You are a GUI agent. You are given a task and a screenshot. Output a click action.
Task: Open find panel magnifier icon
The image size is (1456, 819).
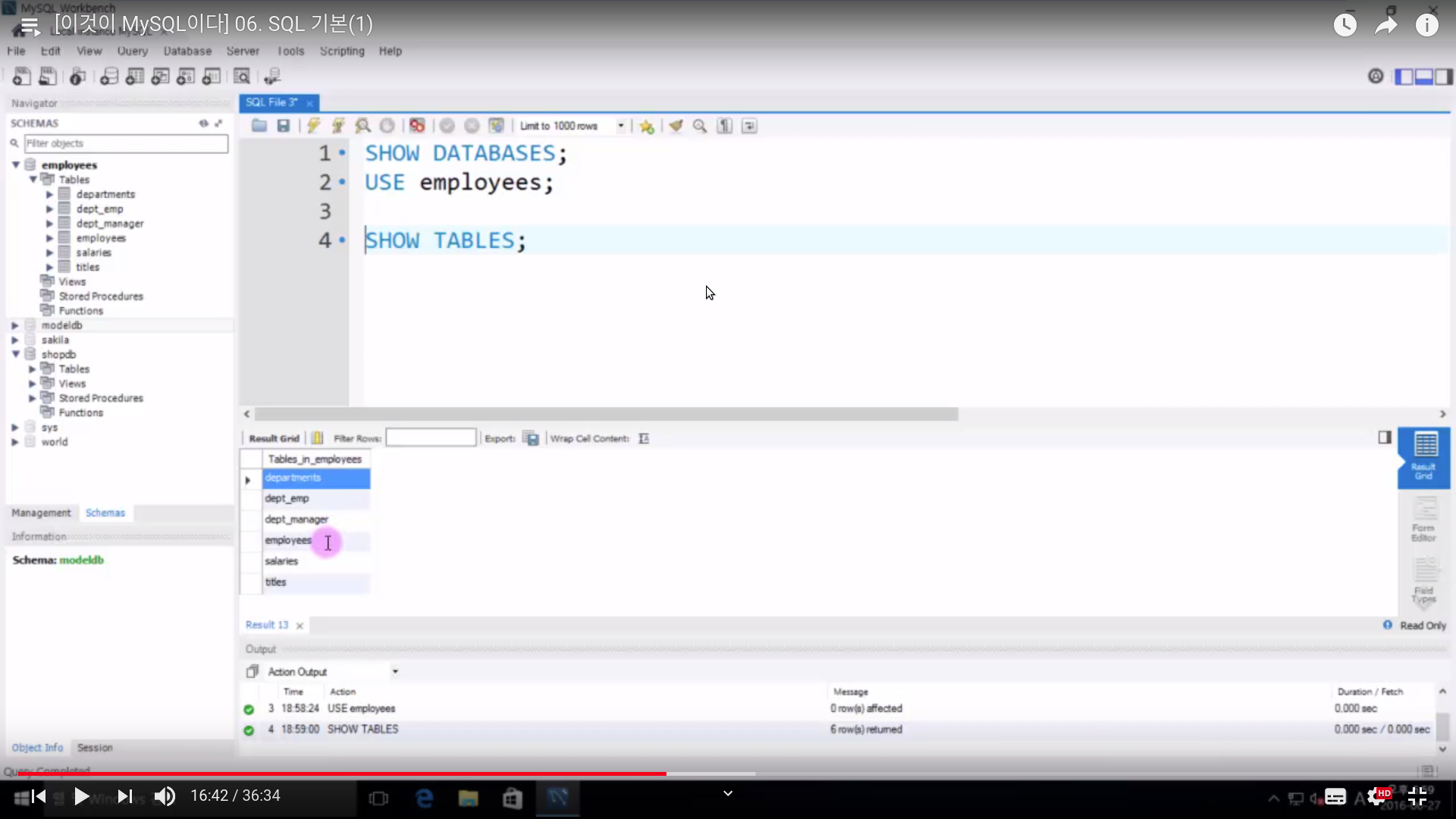click(x=700, y=126)
